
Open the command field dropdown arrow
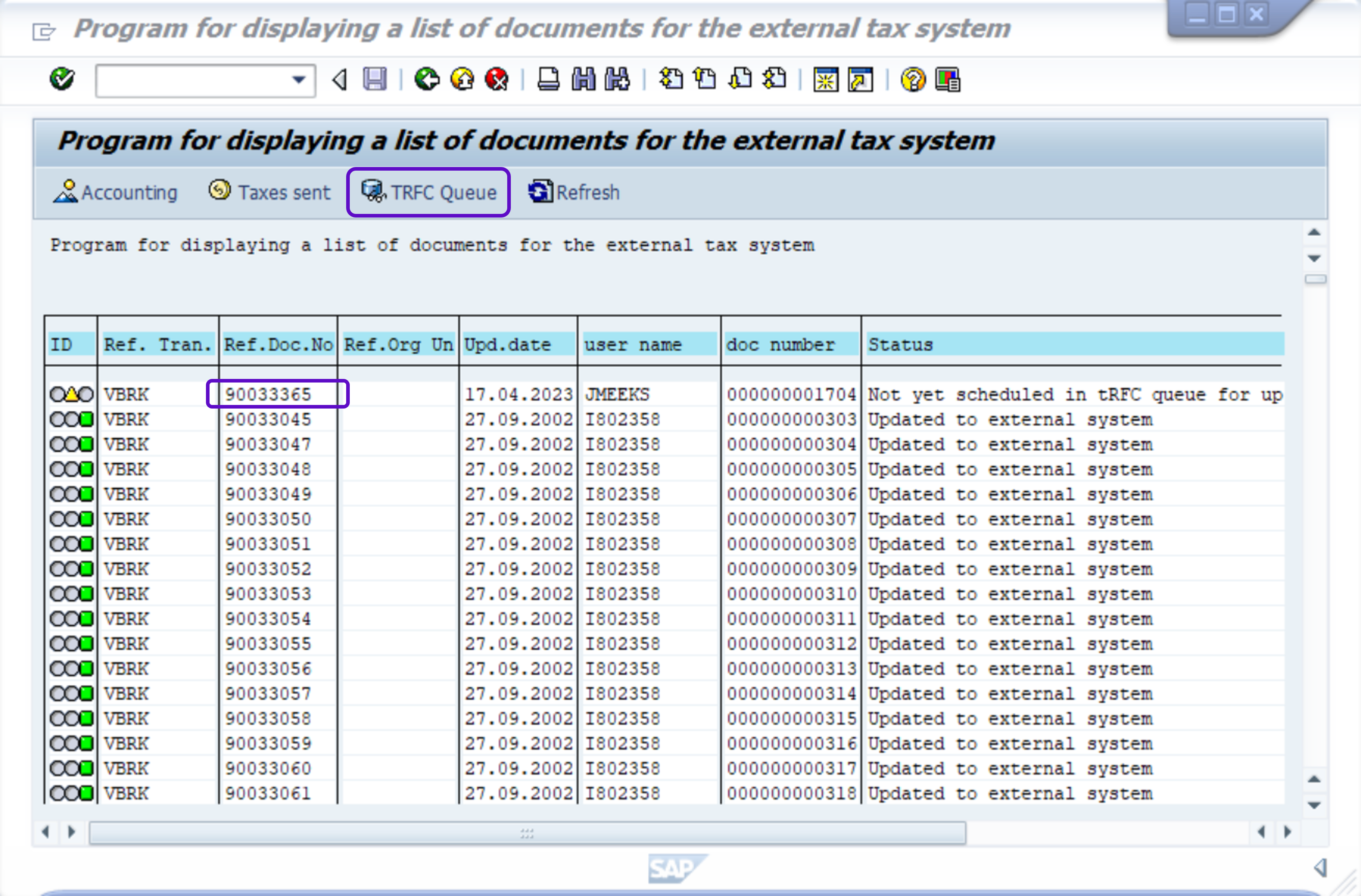[298, 79]
